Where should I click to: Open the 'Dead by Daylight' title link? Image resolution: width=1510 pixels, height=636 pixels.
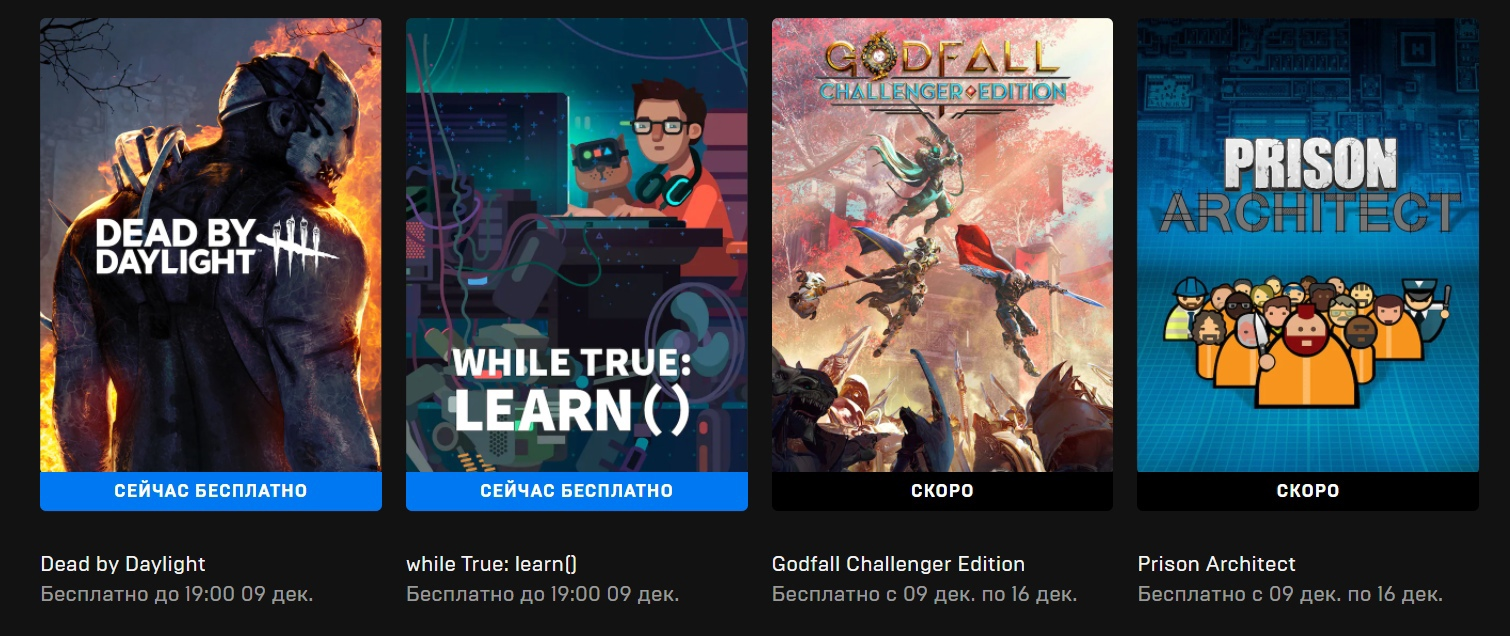click(x=123, y=564)
